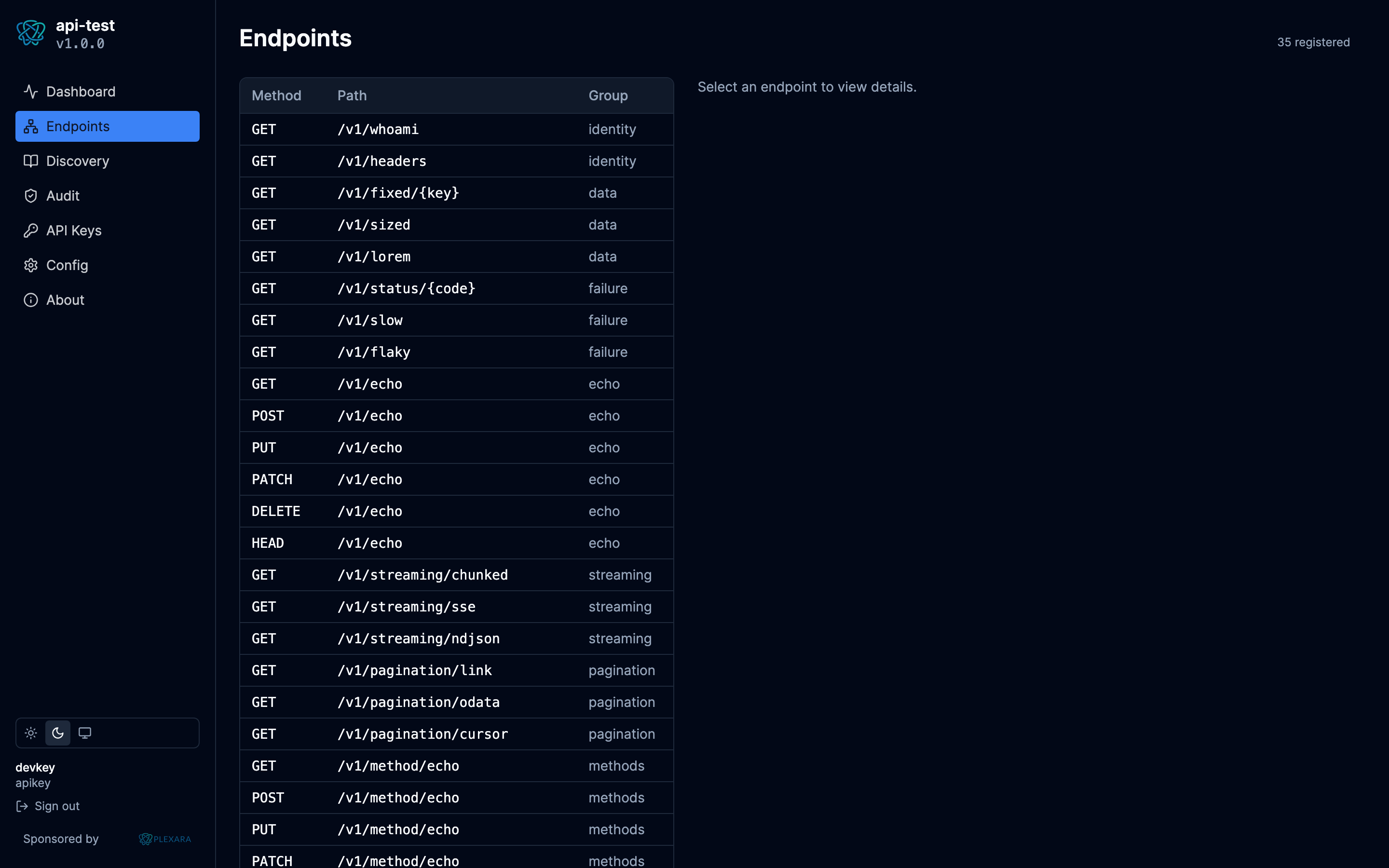Screen dimensions: 1389x868
Task: Switch to light theme sun toggle
Action: 31,733
